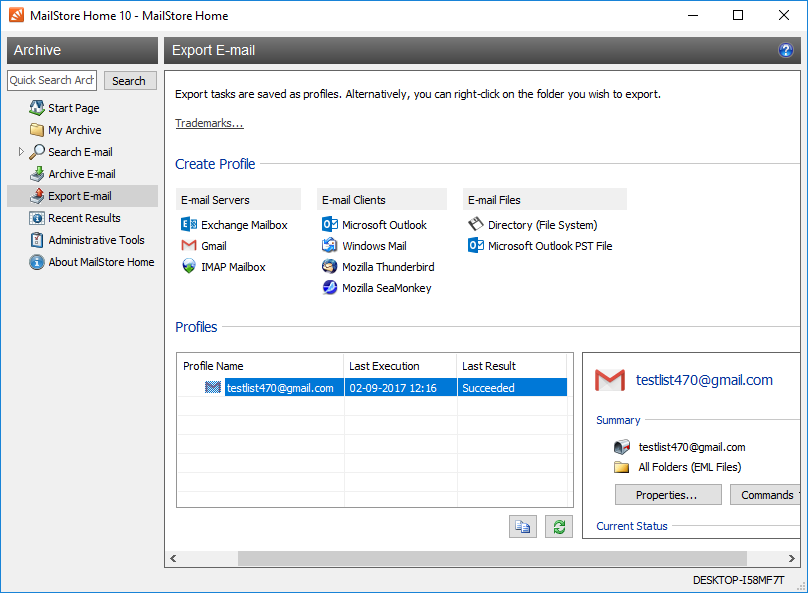The height and width of the screenshot is (593, 808).
Task: Choose IMAP Mailbox export
Action: 233,267
